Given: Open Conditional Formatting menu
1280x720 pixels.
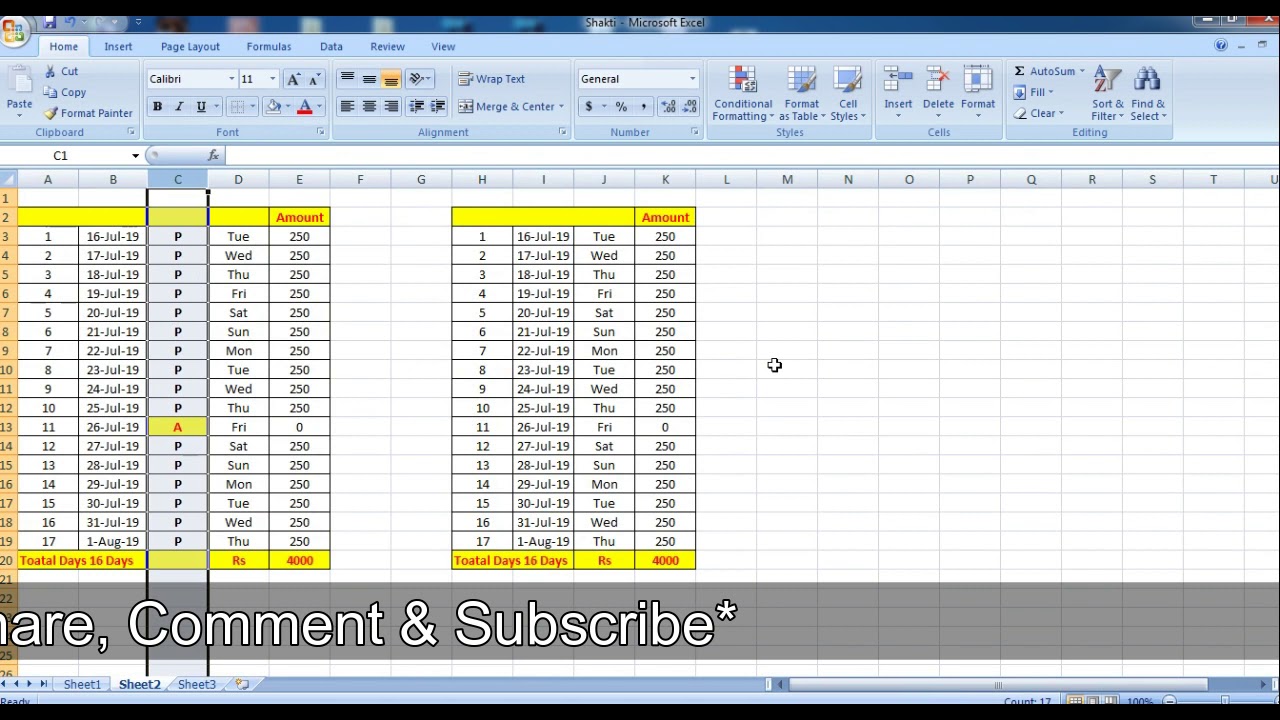Looking at the screenshot, I should 743,94.
